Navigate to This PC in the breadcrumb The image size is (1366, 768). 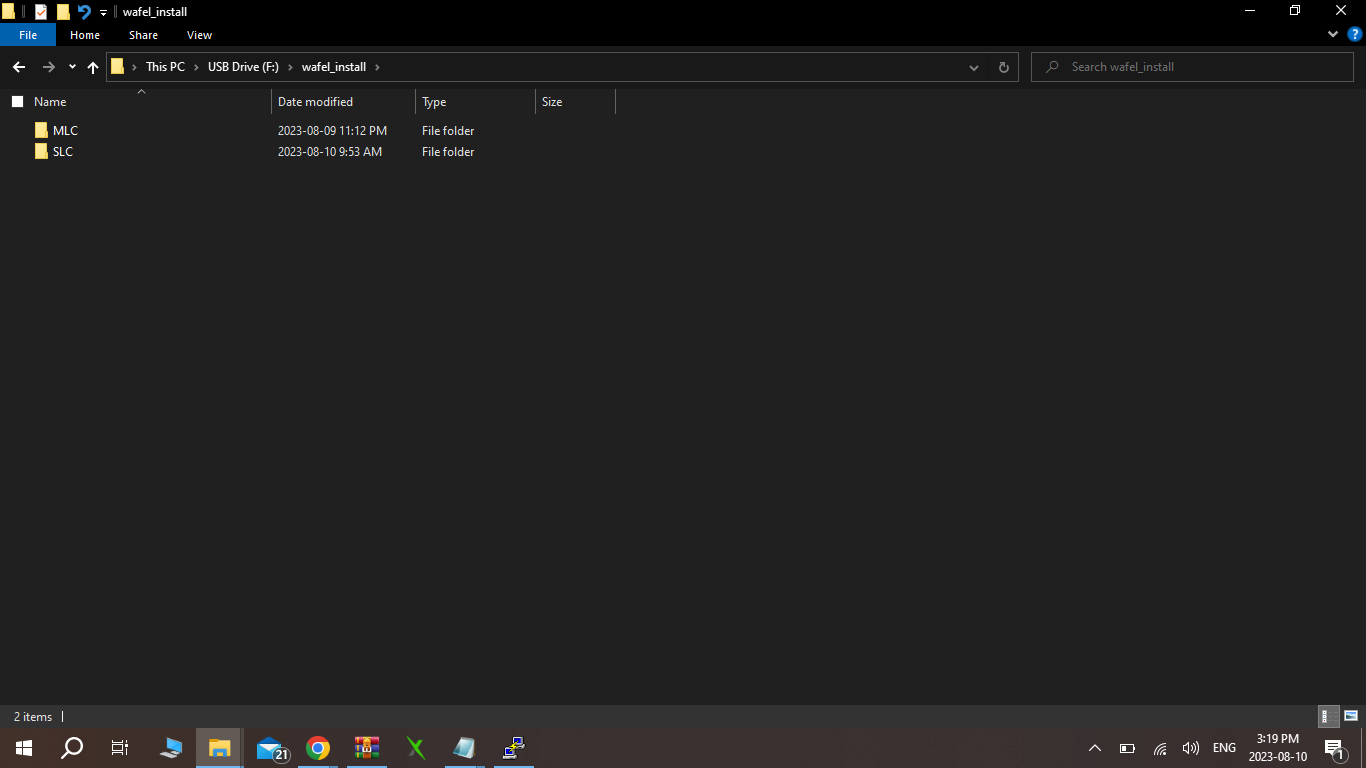(165, 67)
